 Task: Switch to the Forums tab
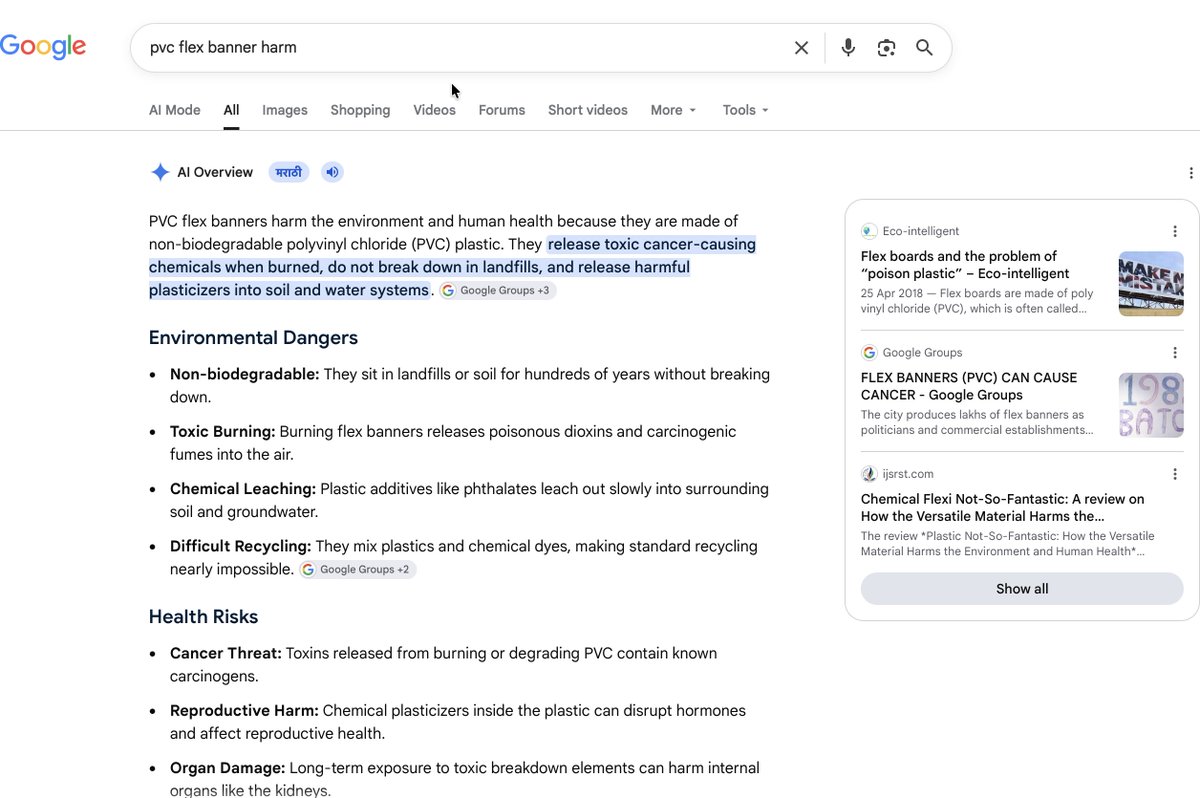coord(502,110)
